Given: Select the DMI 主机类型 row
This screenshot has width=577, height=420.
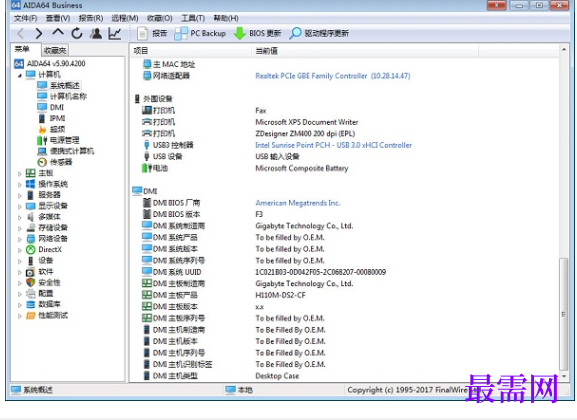Looking at the screenshot, I should pyautogui.click(x=344, y=376).
